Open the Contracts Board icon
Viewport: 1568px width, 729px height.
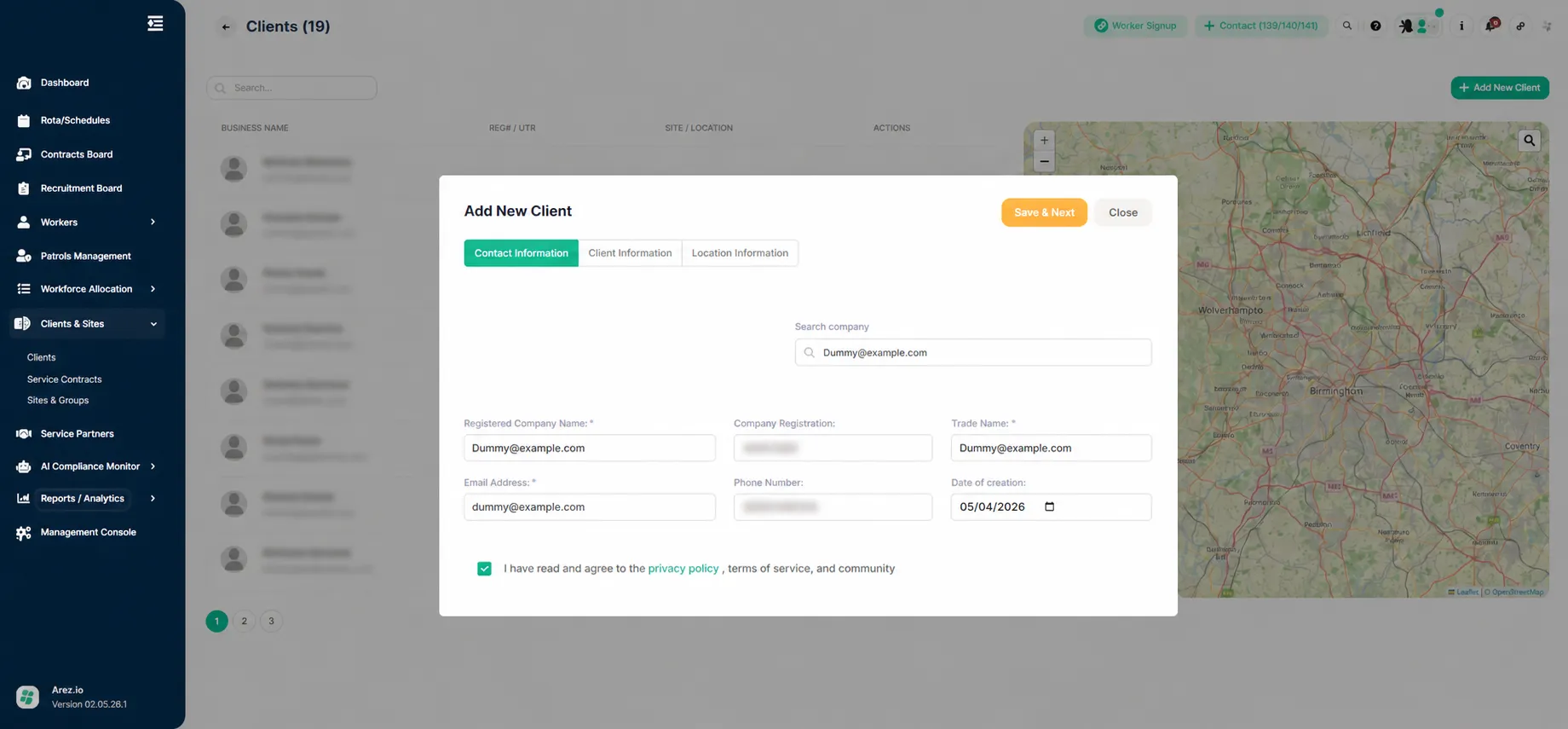24,154
